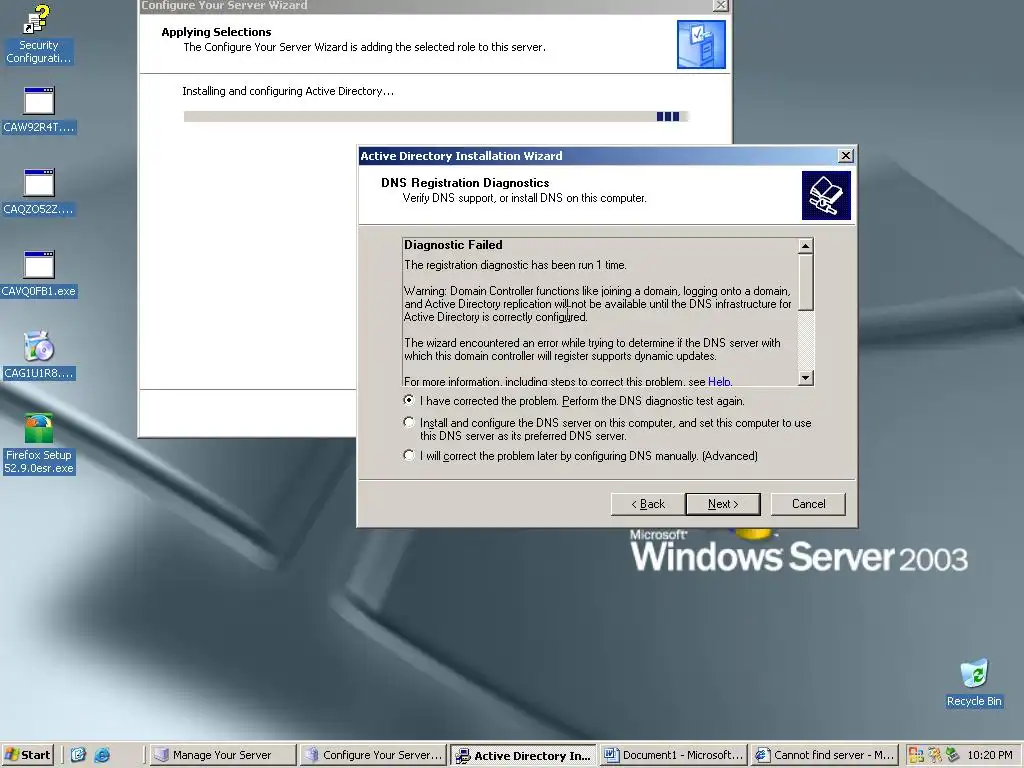Screen dimensions: 1024x768
Task: Select 'I have corrected the problem' radio option
Action: pyautogui.click(x=409, y=400)
